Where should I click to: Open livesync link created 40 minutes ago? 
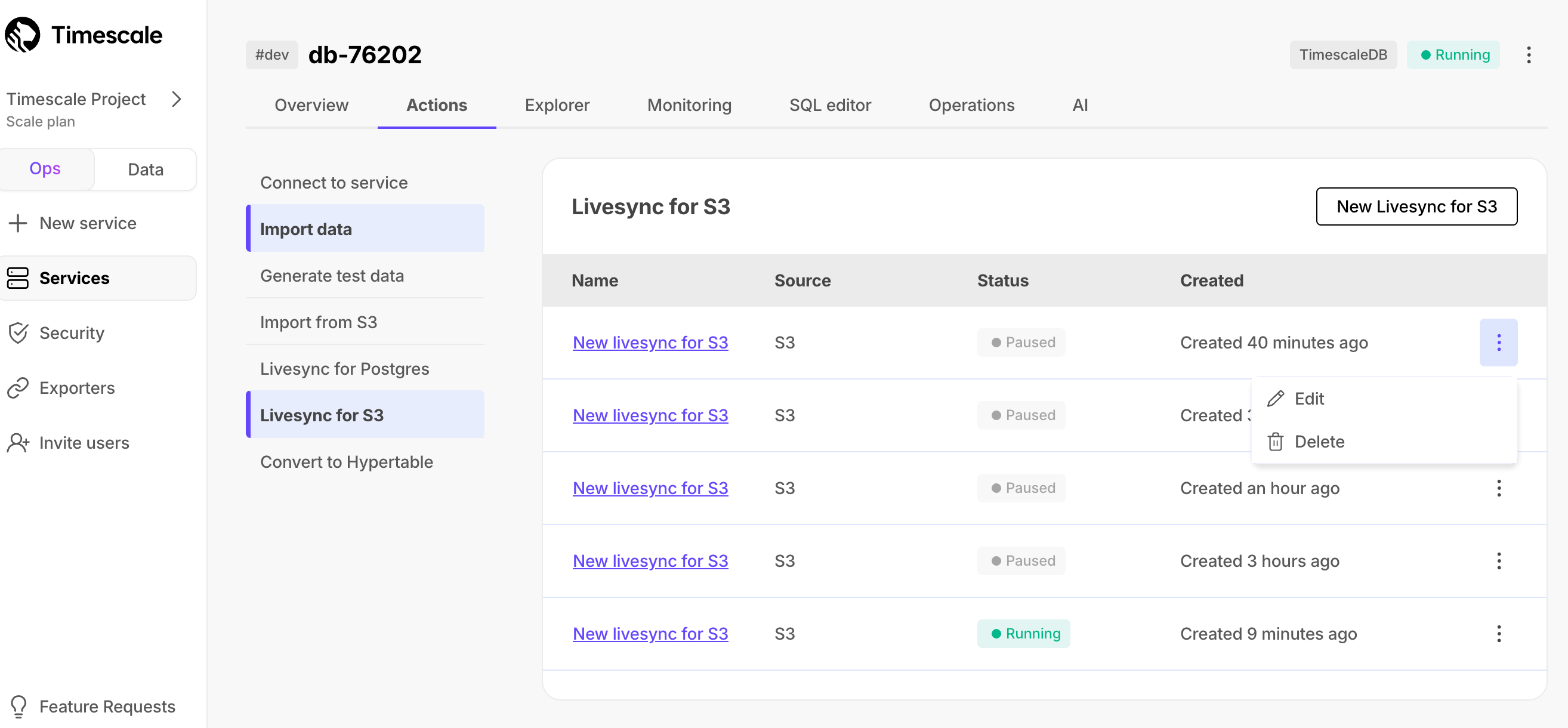tap(650, 343)
